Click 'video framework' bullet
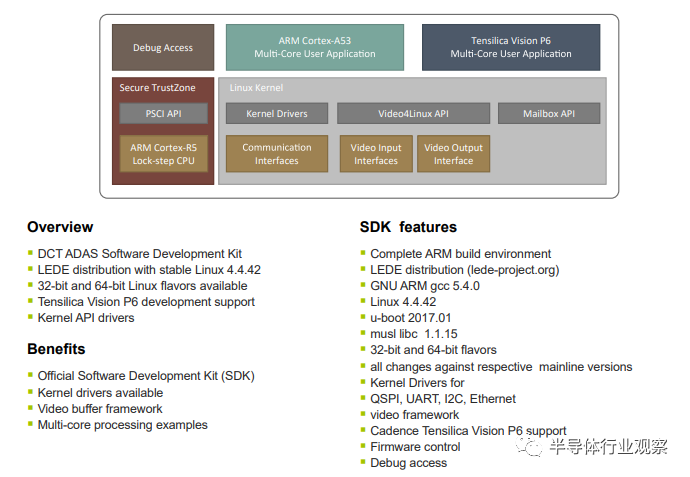Image resolution: width=690 pixels, height=477 pixels. [415, 415]
